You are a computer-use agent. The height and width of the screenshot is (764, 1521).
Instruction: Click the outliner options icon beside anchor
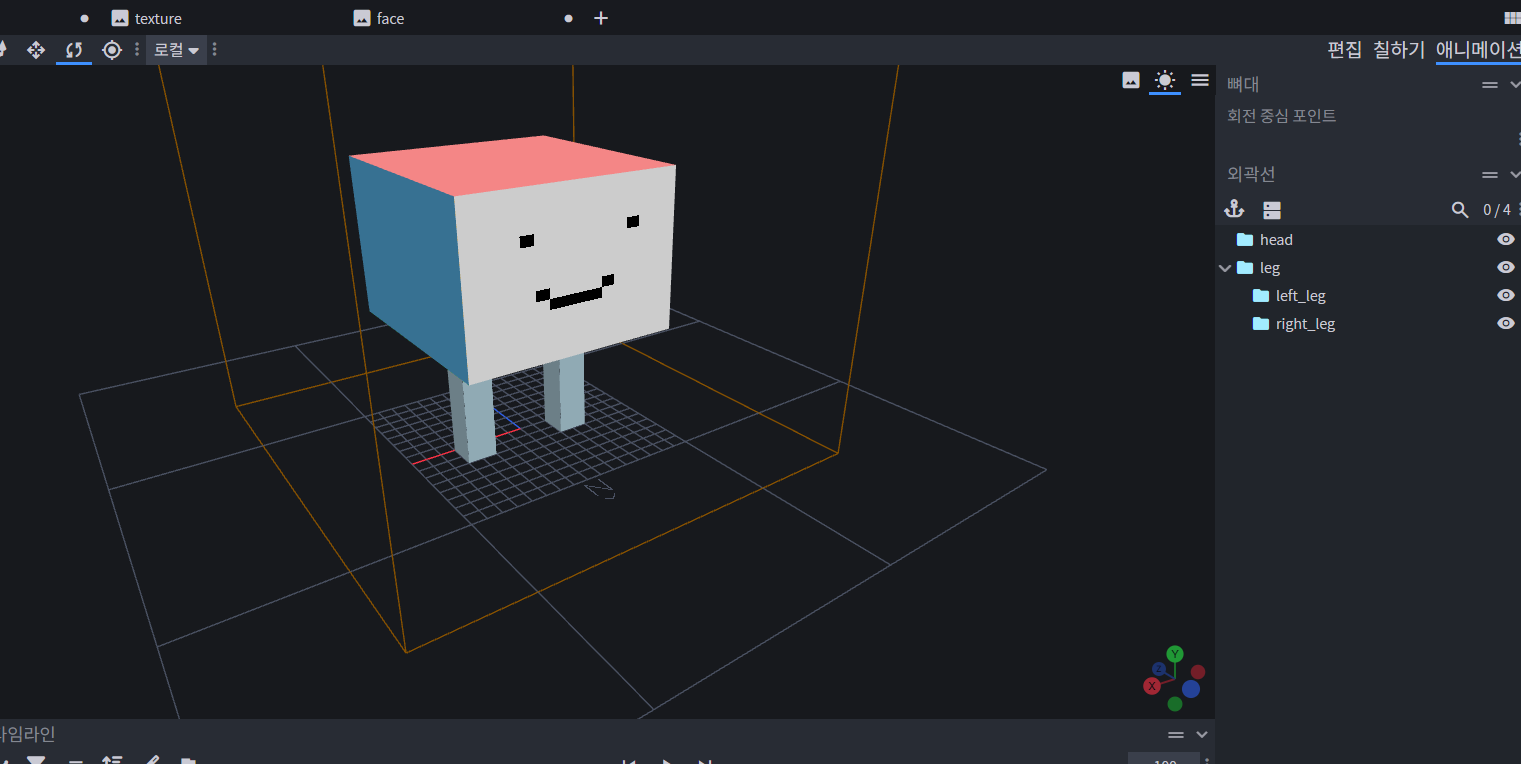click(x=1271, y=210)
